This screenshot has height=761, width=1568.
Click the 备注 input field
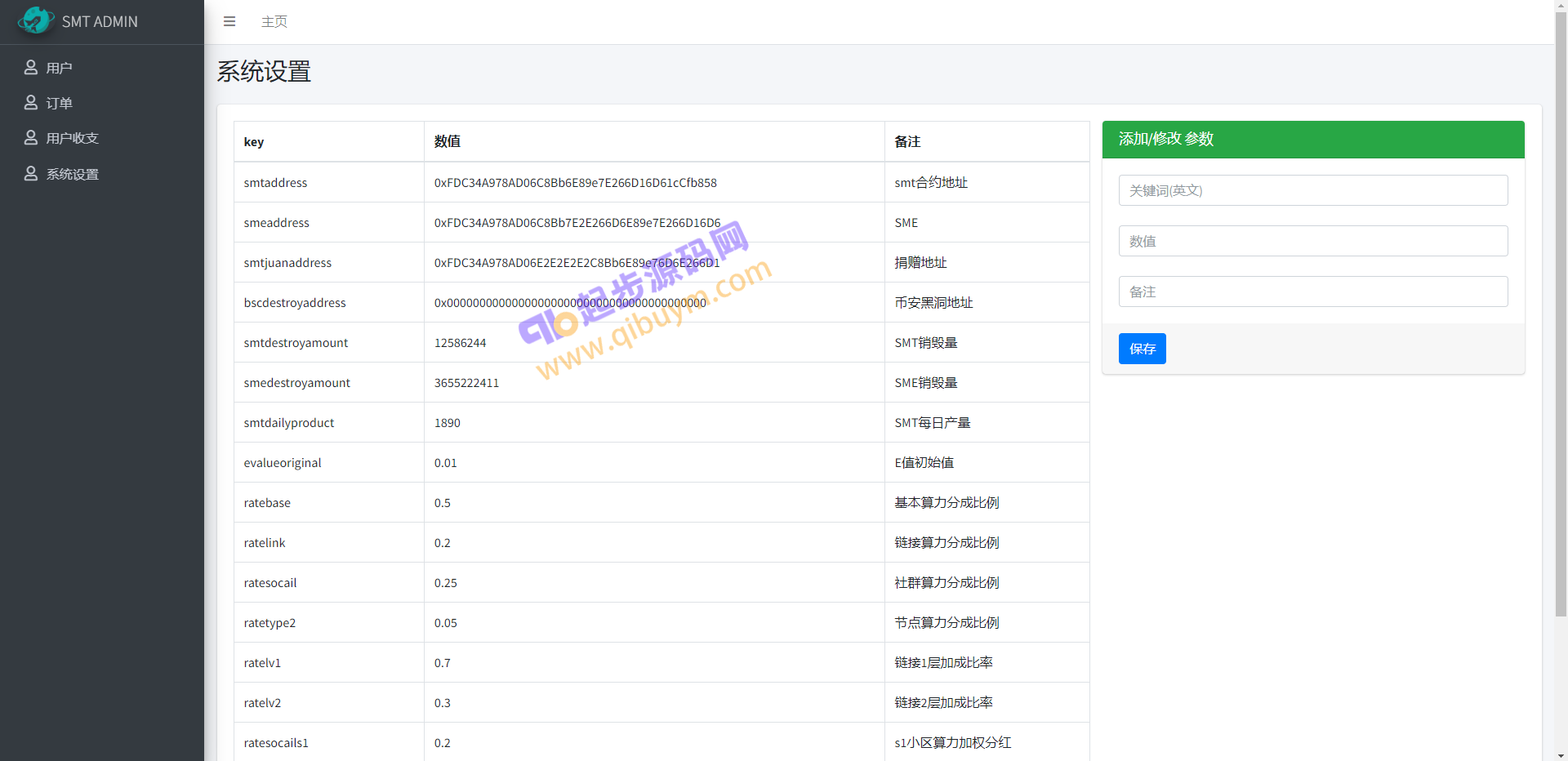click(1312, 291)
